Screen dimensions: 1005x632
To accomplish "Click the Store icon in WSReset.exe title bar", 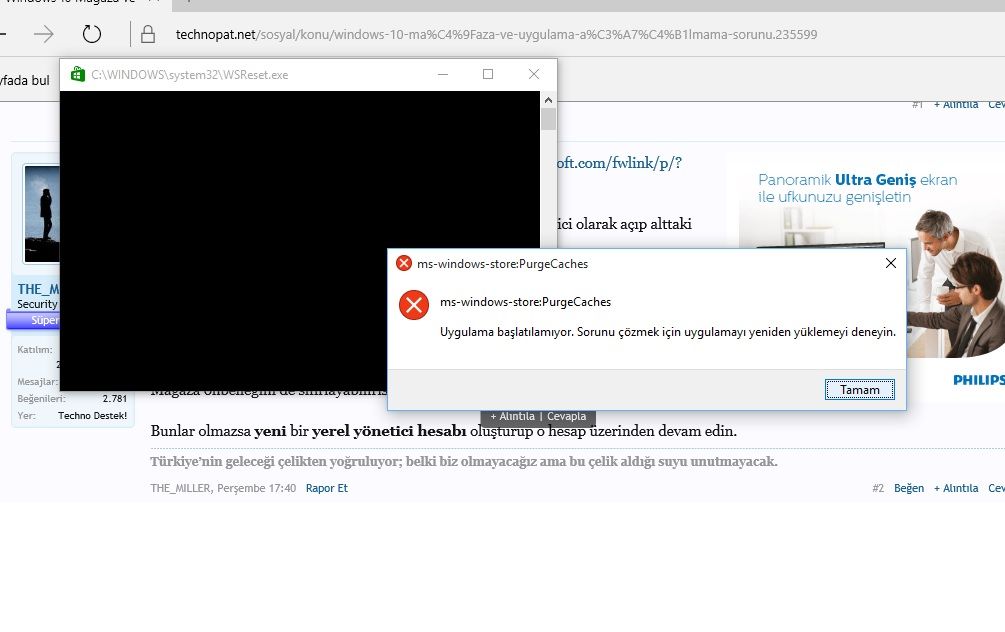I will [78, 74].
